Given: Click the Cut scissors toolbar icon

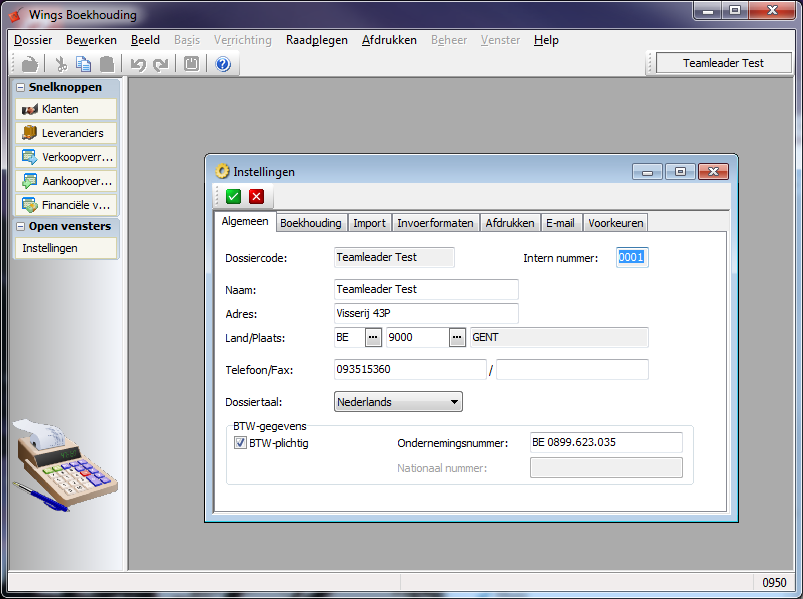Looking at the screenshot, I should point(60,64).
